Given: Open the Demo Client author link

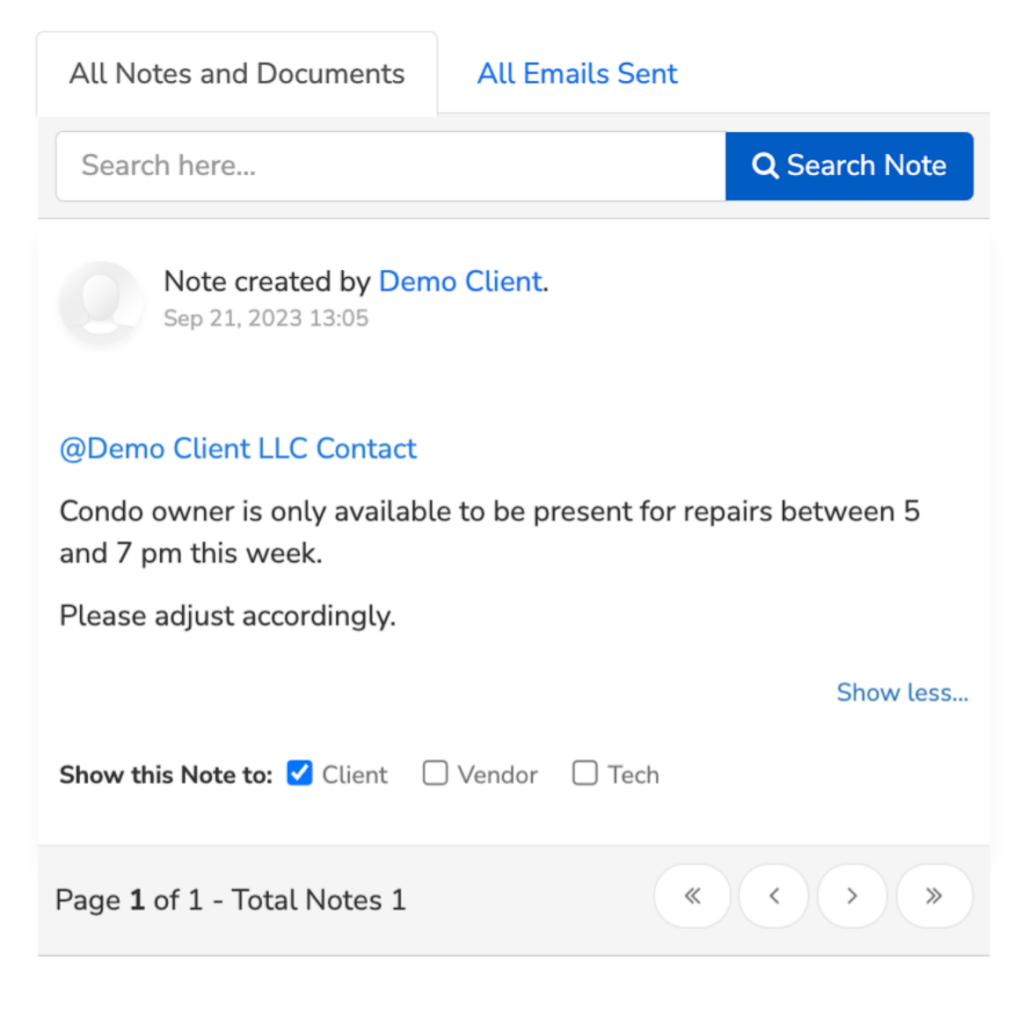Looking at the screenshot, I should click(x=460, y=282).
